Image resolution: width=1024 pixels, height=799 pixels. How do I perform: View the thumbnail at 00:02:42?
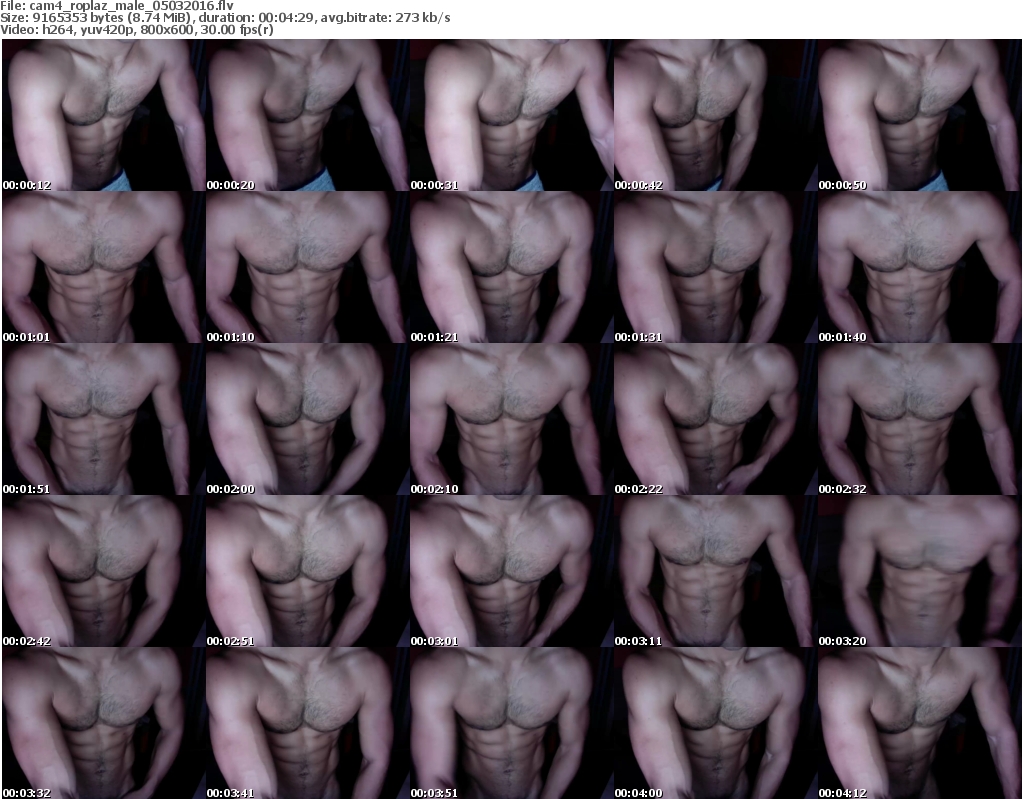tap(104, 571)
